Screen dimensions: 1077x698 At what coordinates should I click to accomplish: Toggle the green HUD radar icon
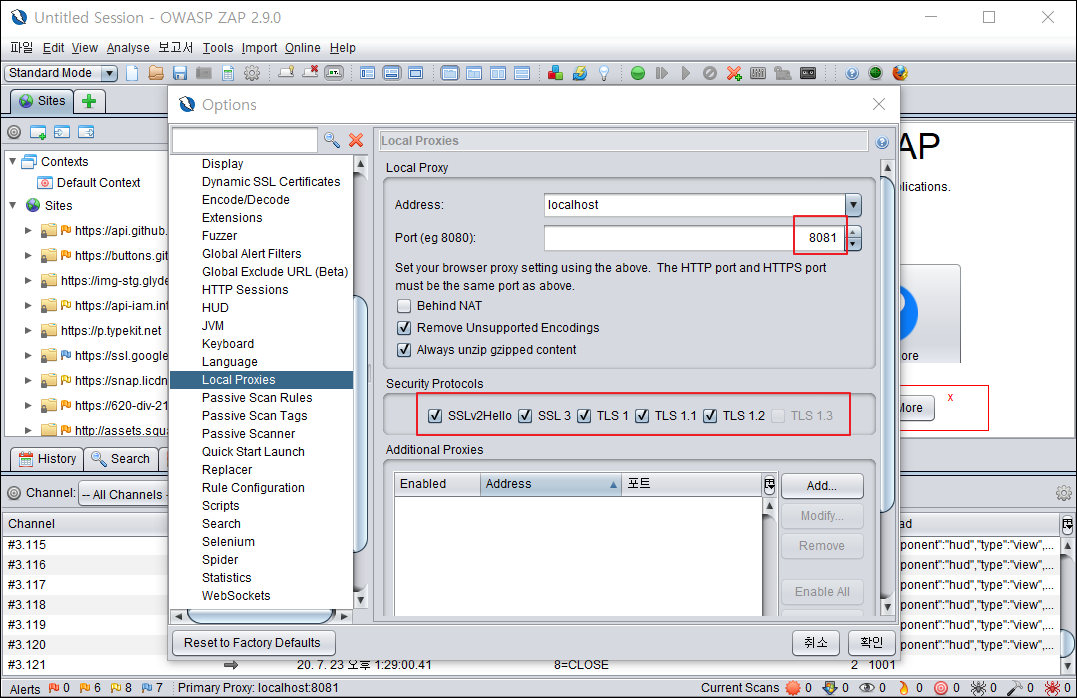(x=875, y=73)
